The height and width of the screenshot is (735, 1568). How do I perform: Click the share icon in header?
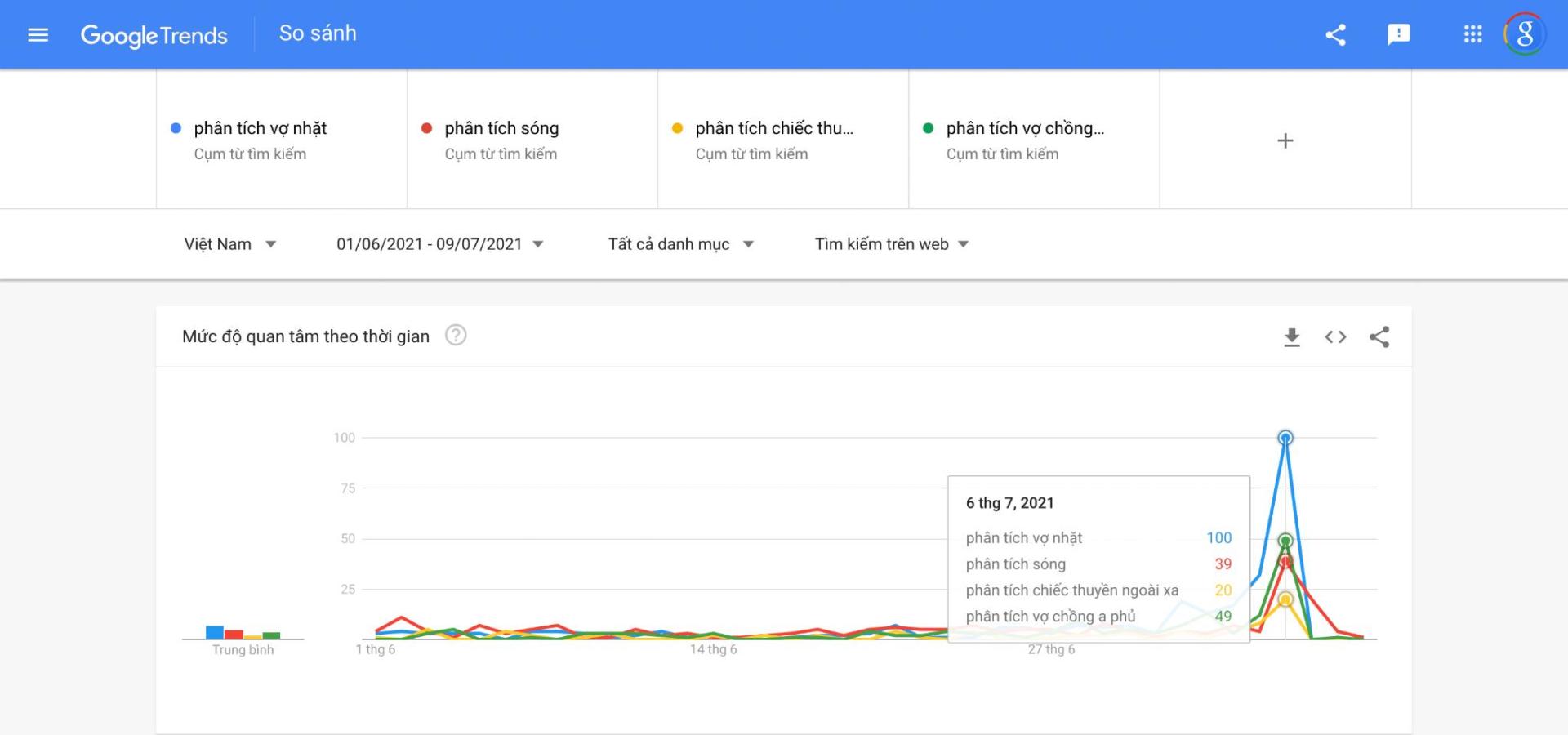1335,34
